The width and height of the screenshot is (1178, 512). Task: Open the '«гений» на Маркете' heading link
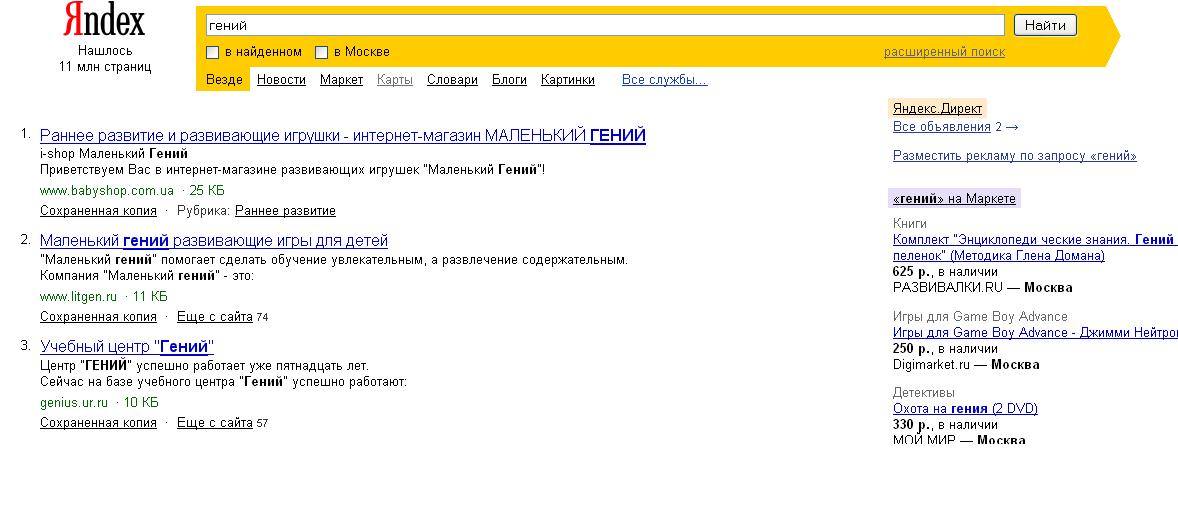954,199
